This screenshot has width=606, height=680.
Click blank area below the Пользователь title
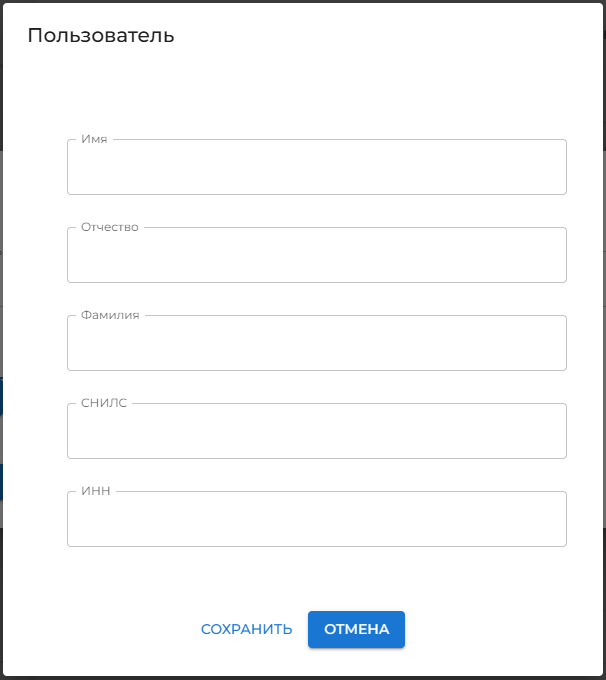coord(300,90)
